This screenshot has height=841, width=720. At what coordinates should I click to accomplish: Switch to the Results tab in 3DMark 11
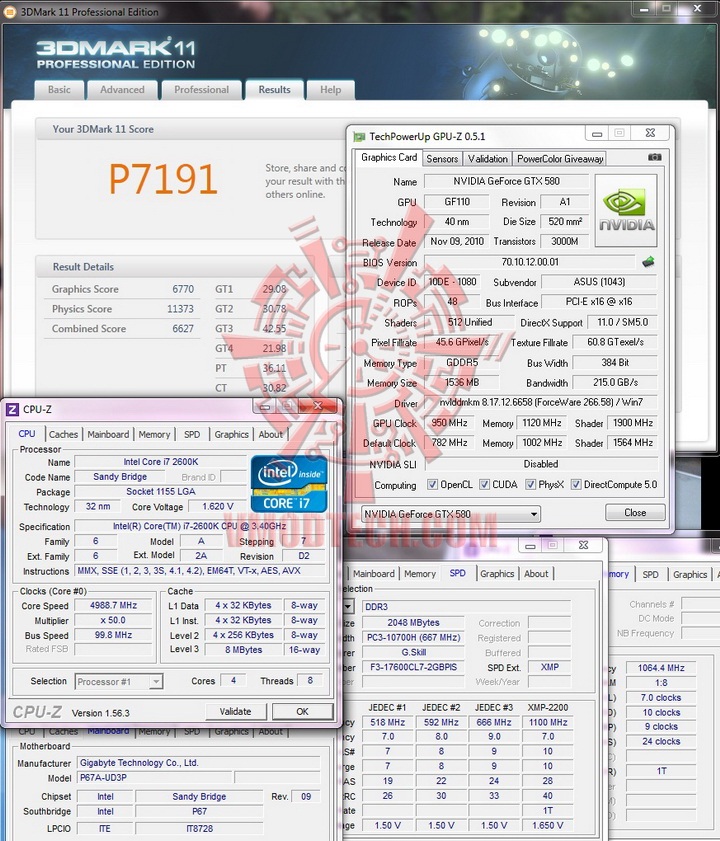pyautogui.click(x=274, y=90)
